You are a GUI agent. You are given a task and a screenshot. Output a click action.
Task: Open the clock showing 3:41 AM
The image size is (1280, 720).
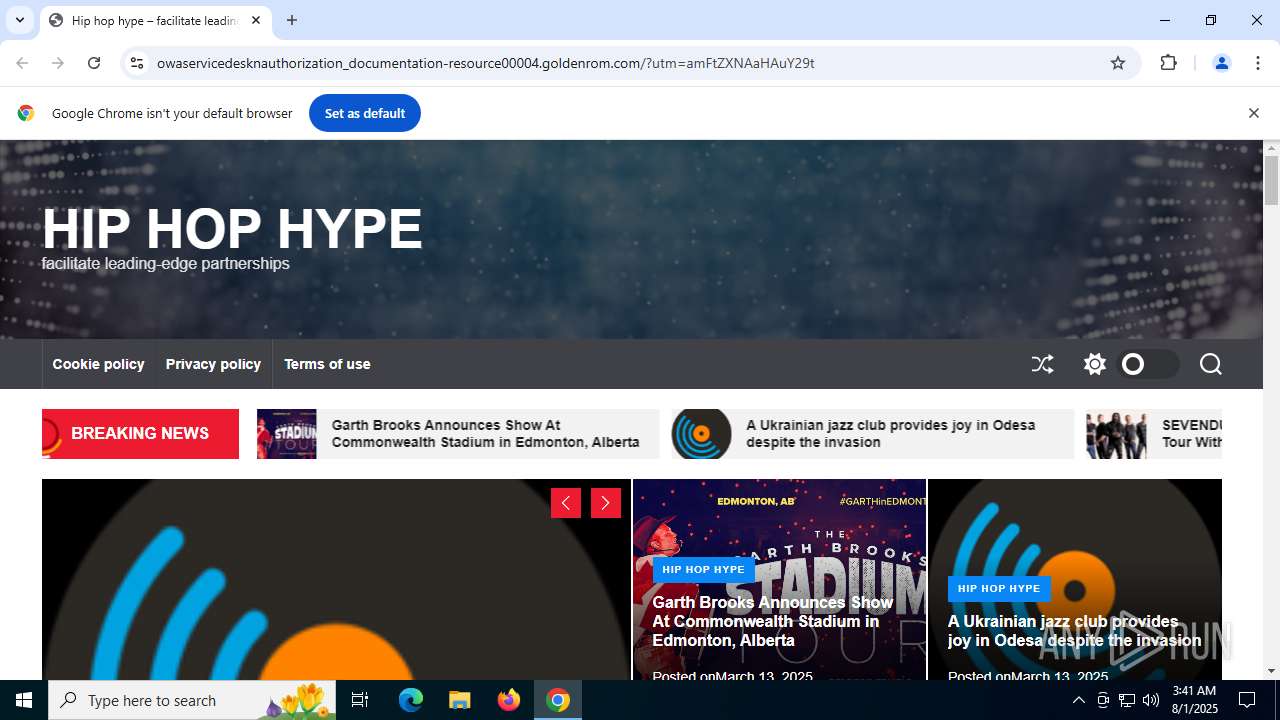[x=1194, y=700]
